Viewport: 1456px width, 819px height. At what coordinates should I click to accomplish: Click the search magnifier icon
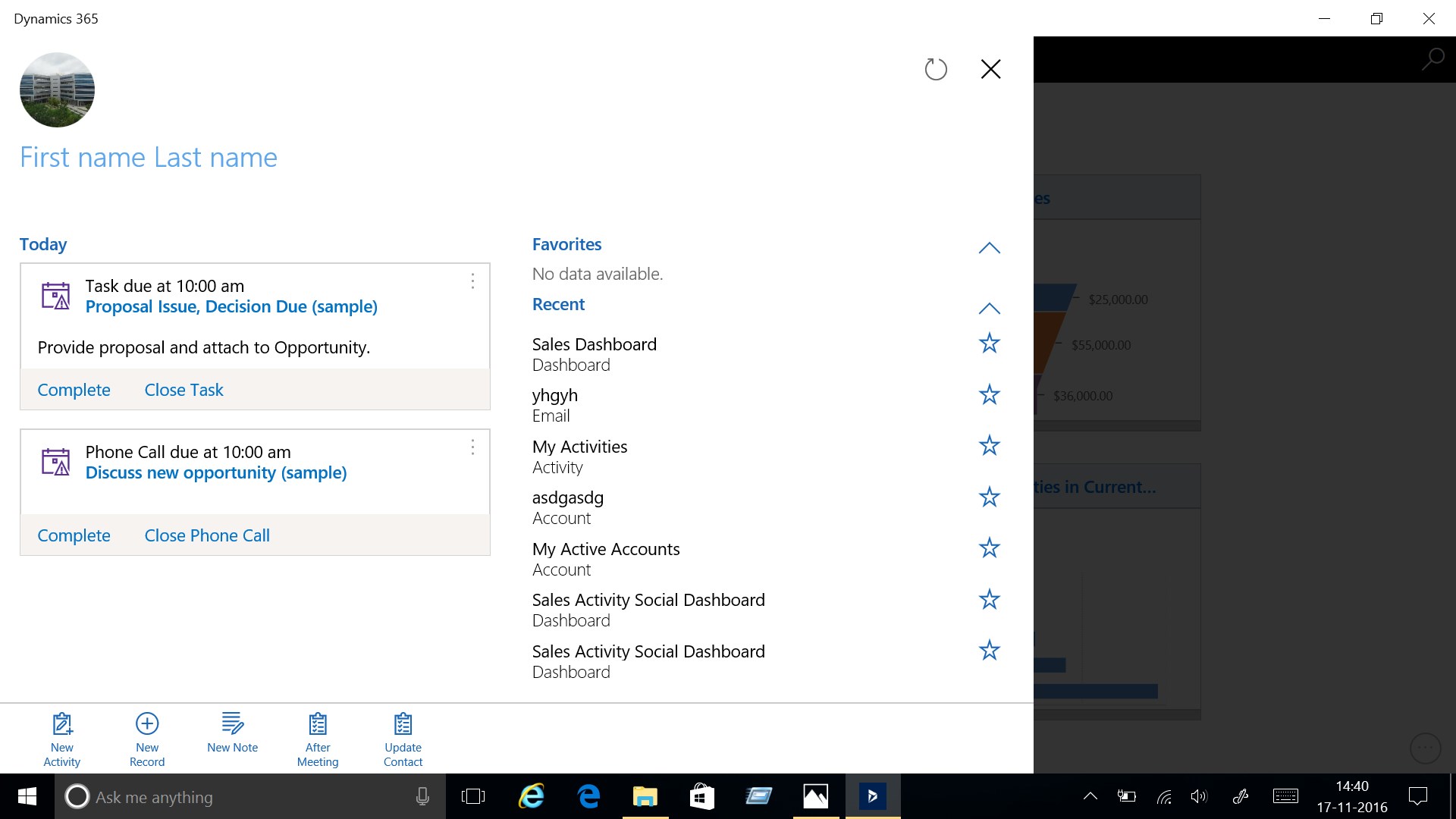1432,59
